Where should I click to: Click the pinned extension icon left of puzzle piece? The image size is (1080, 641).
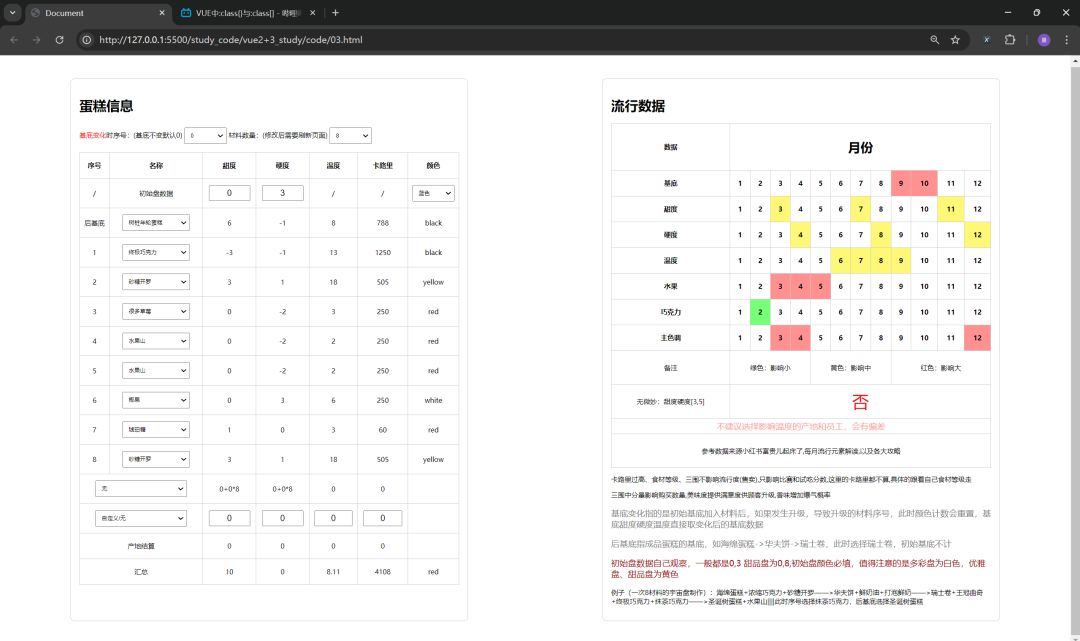[986, 40]
